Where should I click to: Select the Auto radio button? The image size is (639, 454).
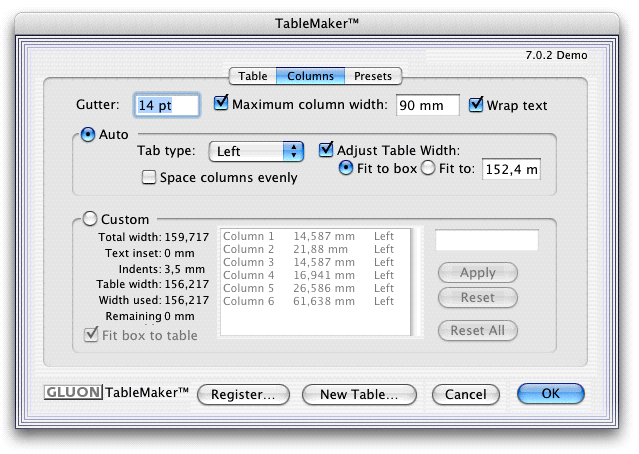tap(88, 134)
